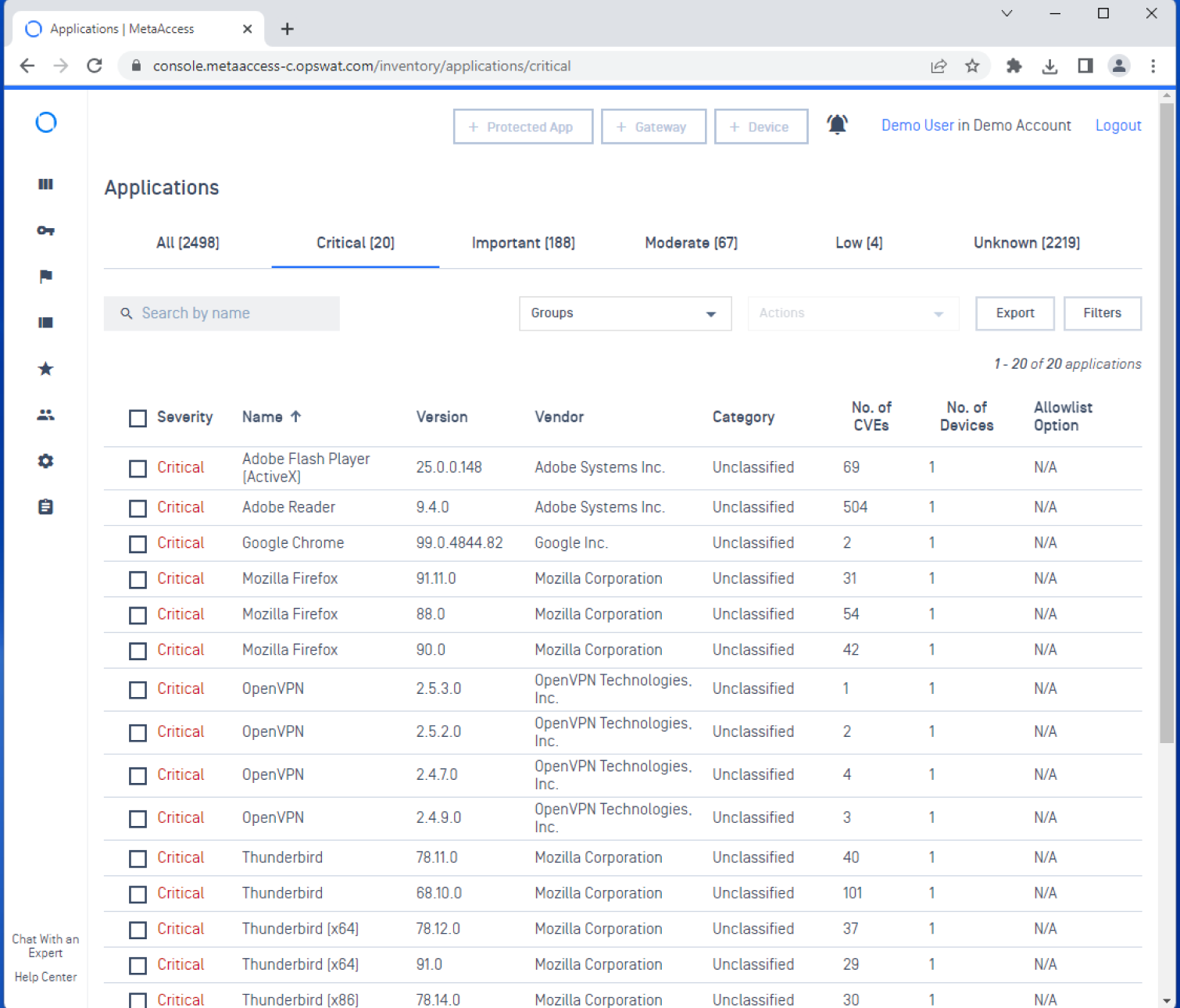Screen dimensions: 1180x1008
Task: Open the star sidebar icon
Action: (x=46, y=369)
